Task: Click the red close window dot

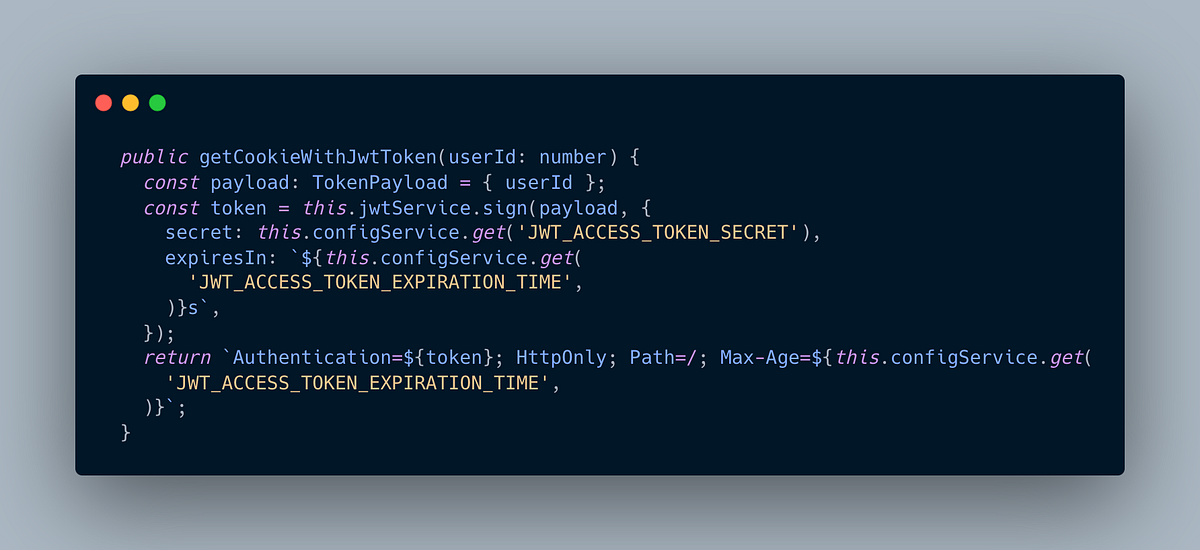Action: (x=103, y=102)
